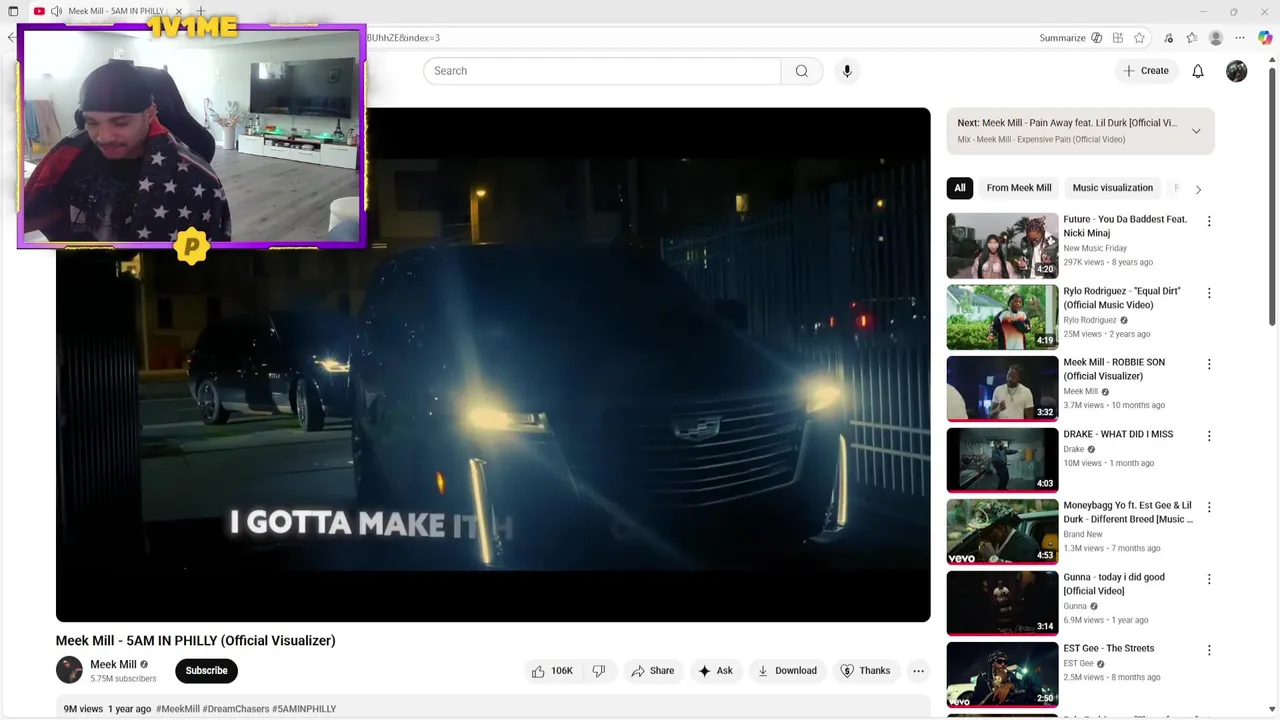Screen dimensions: 1280x720
Task: Open Drake channel name under WHAT DID I MISS
Action: click(x=1074, y=449)
